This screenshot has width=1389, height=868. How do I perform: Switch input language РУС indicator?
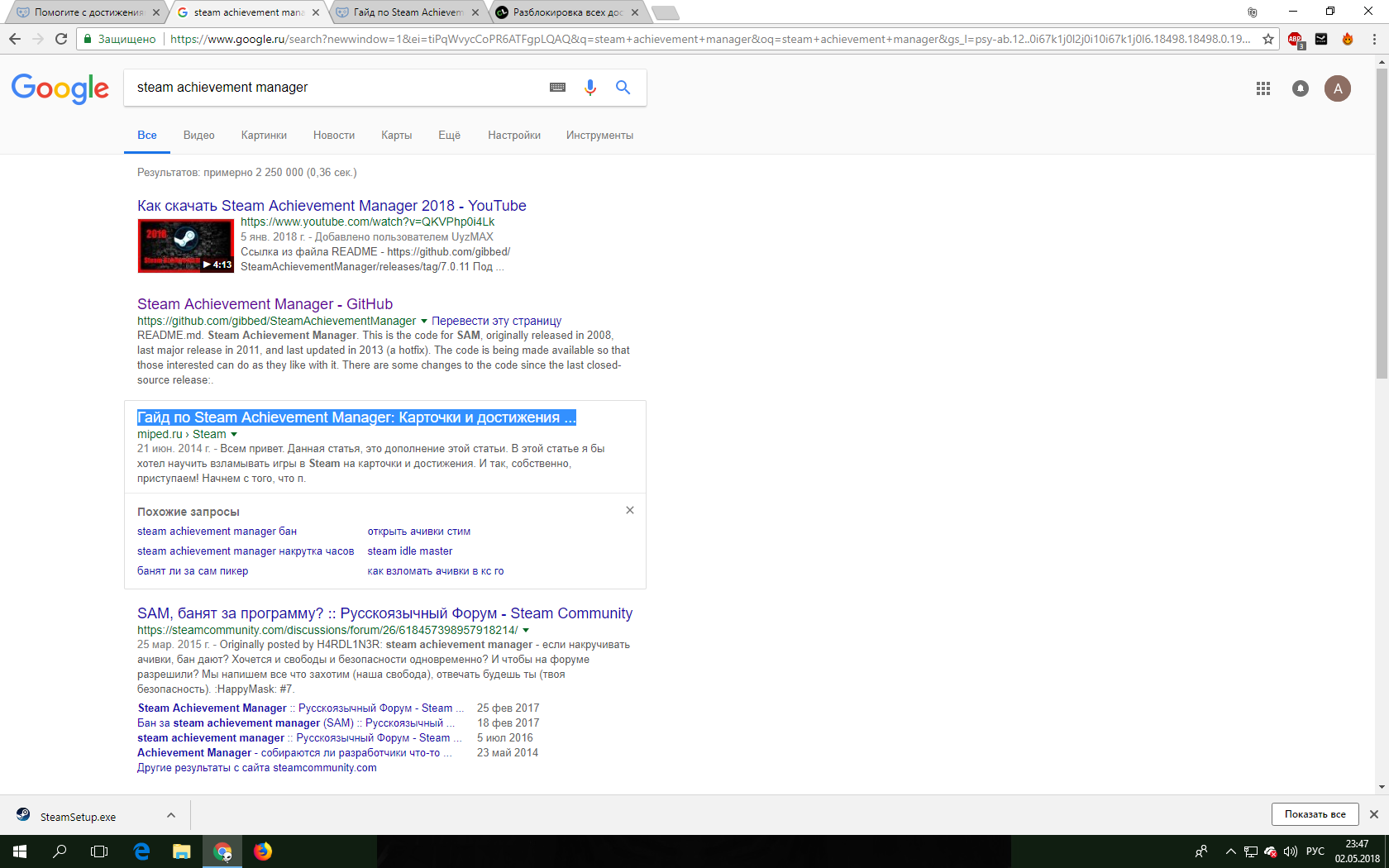1315,851
